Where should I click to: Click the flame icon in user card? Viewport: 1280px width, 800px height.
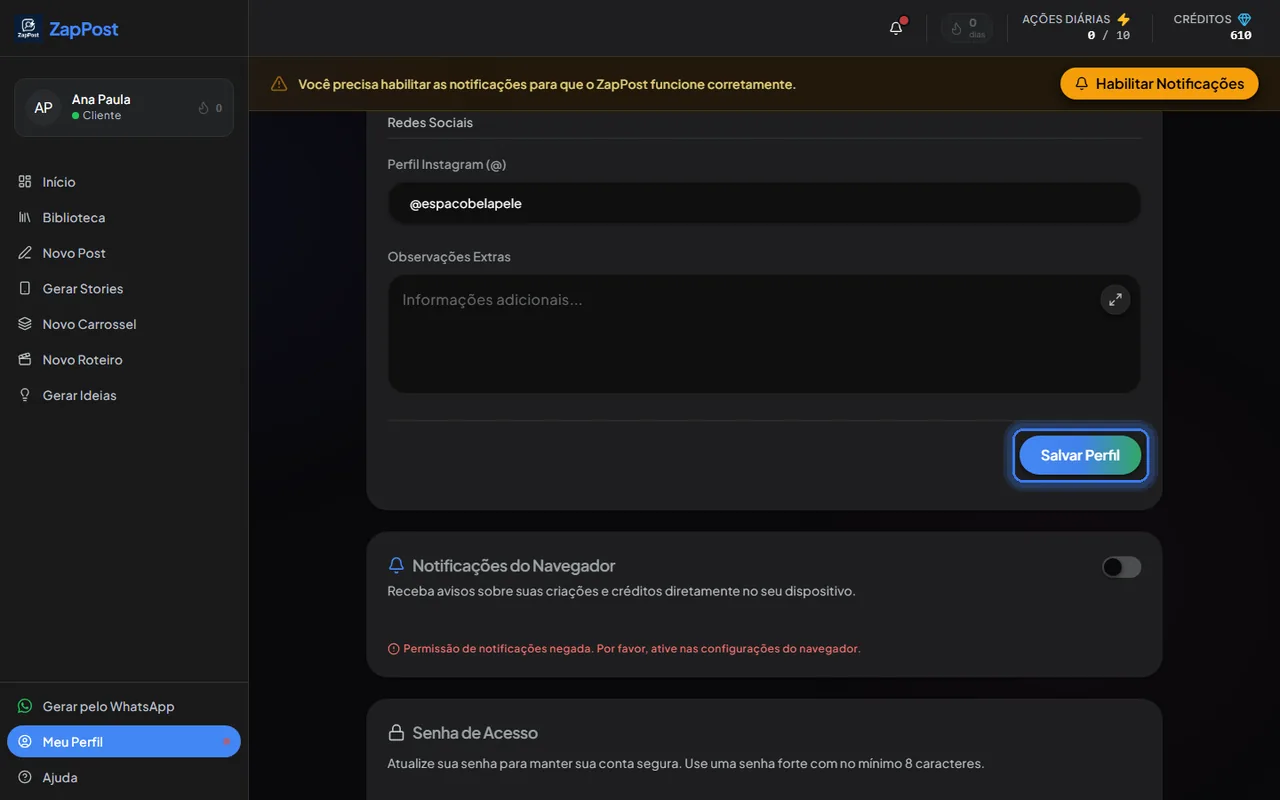pos(204,108)
